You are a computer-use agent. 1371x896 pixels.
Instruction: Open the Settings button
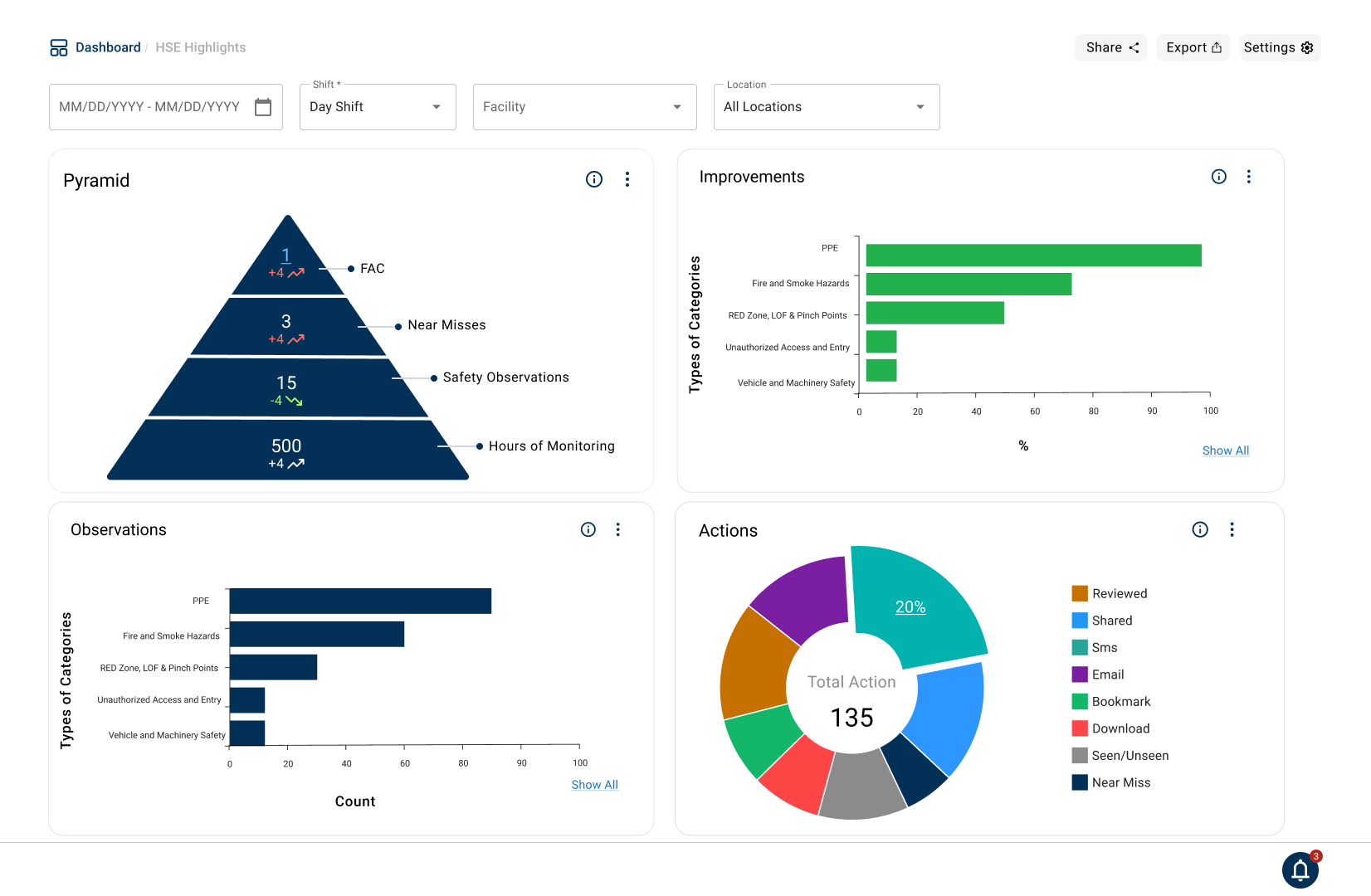coord(1279,47)
